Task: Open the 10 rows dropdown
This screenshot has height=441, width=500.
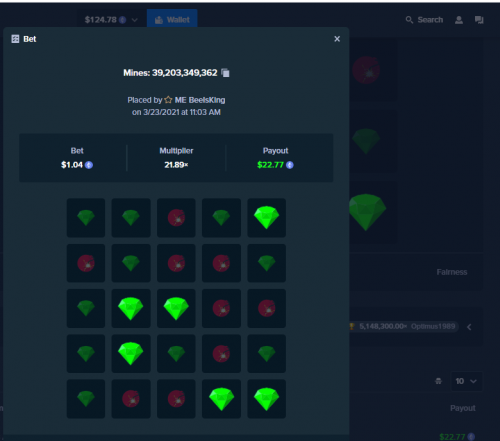Action: tap(466, 381)
